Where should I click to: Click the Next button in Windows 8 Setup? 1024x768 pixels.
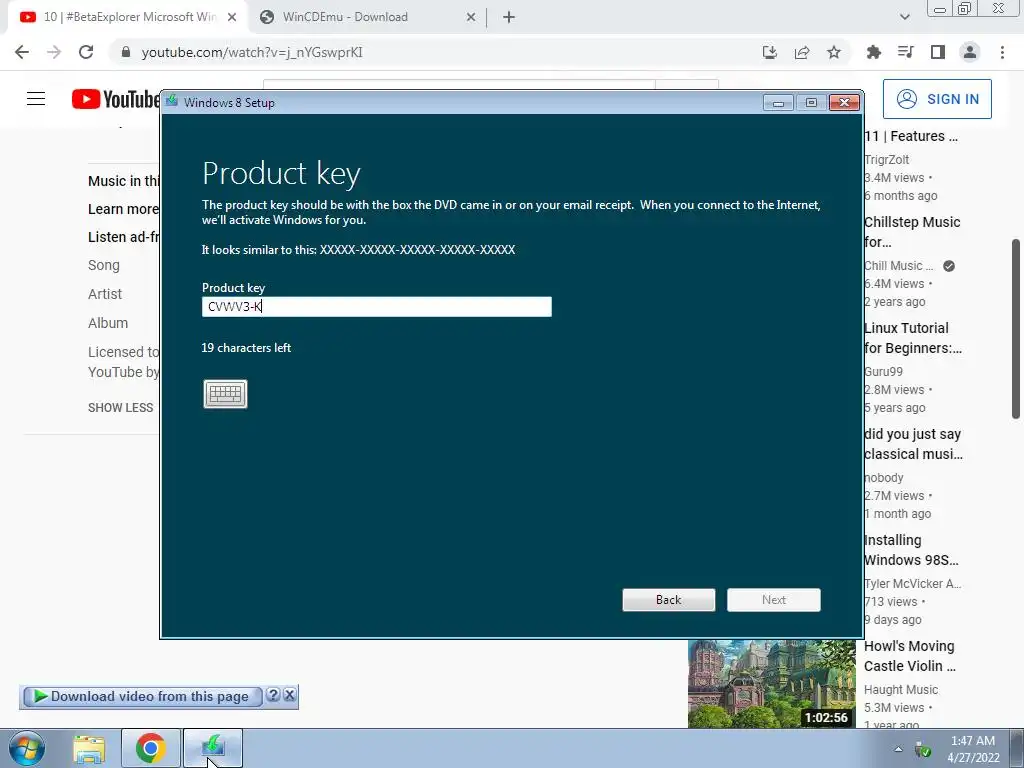774,600
